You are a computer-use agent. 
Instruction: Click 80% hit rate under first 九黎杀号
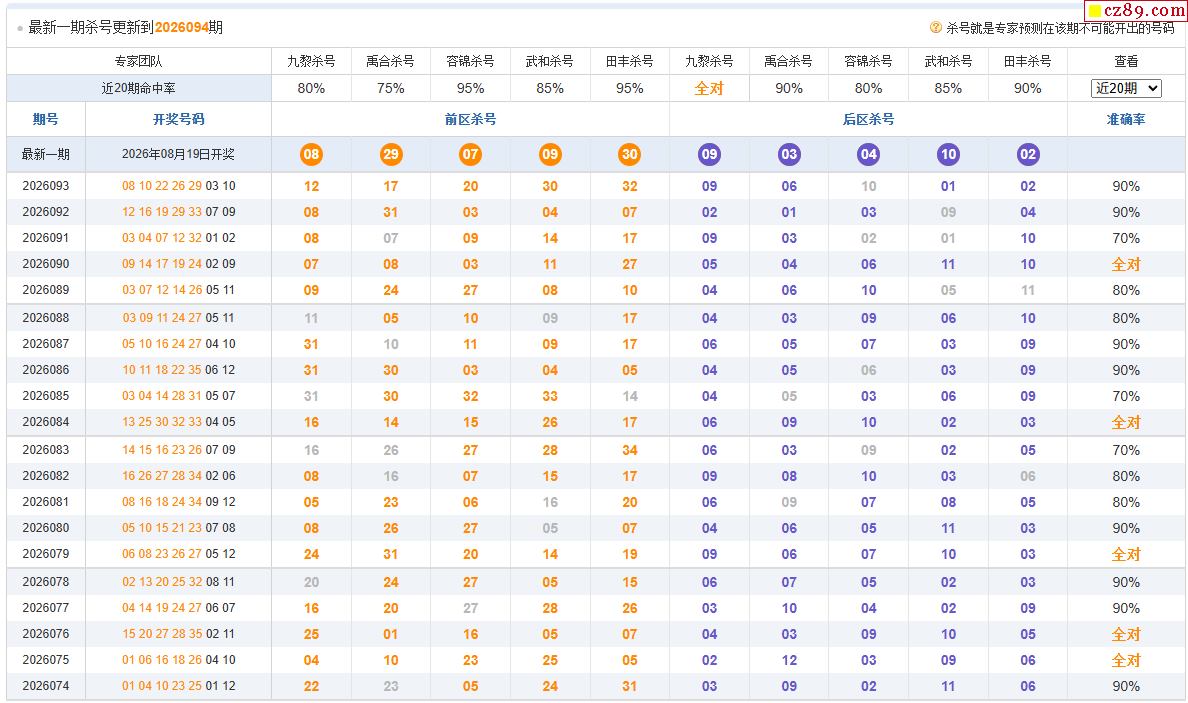pyautogui.click(x=311, y=88)
